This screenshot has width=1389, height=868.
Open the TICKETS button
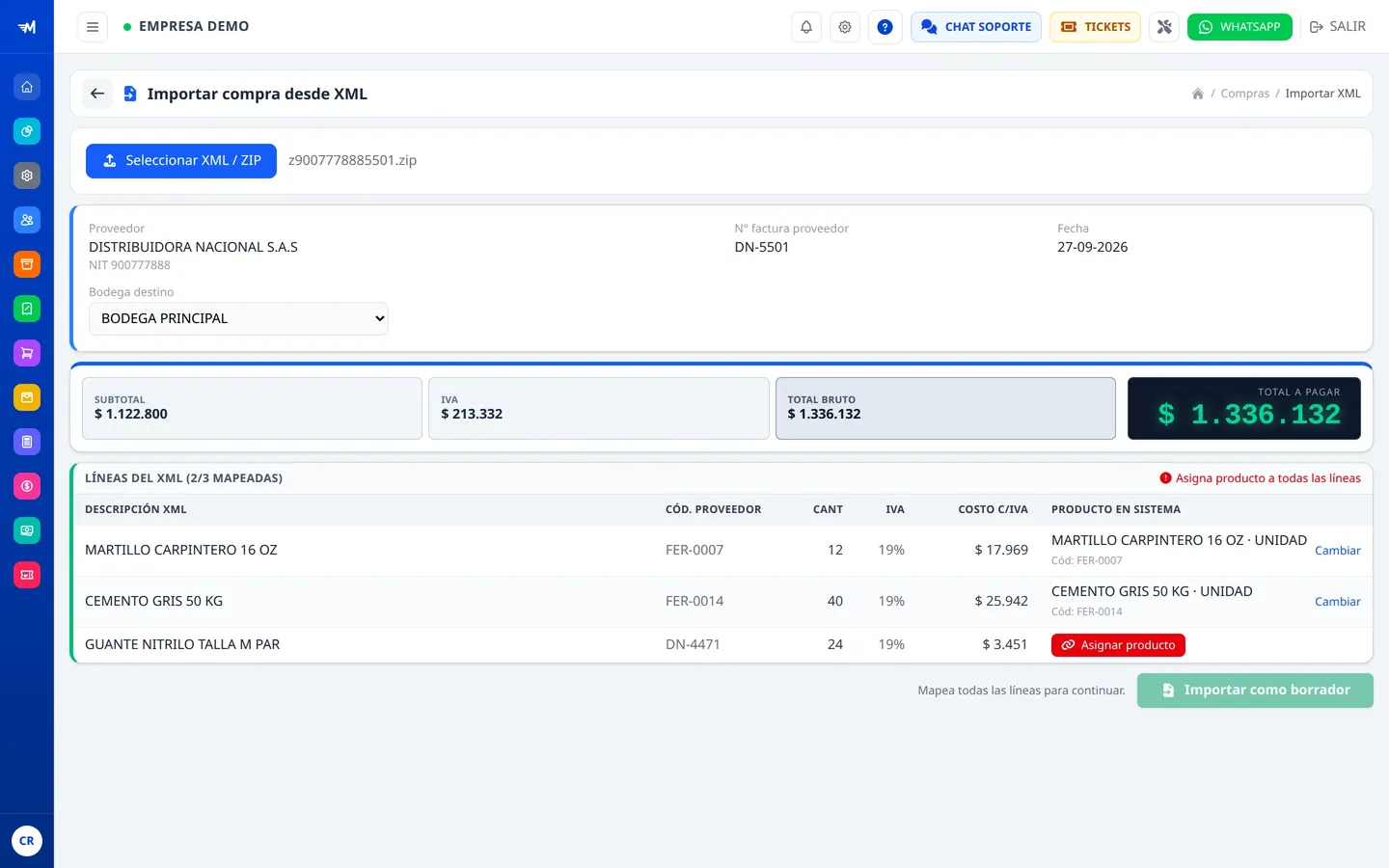pos(1095,27)
